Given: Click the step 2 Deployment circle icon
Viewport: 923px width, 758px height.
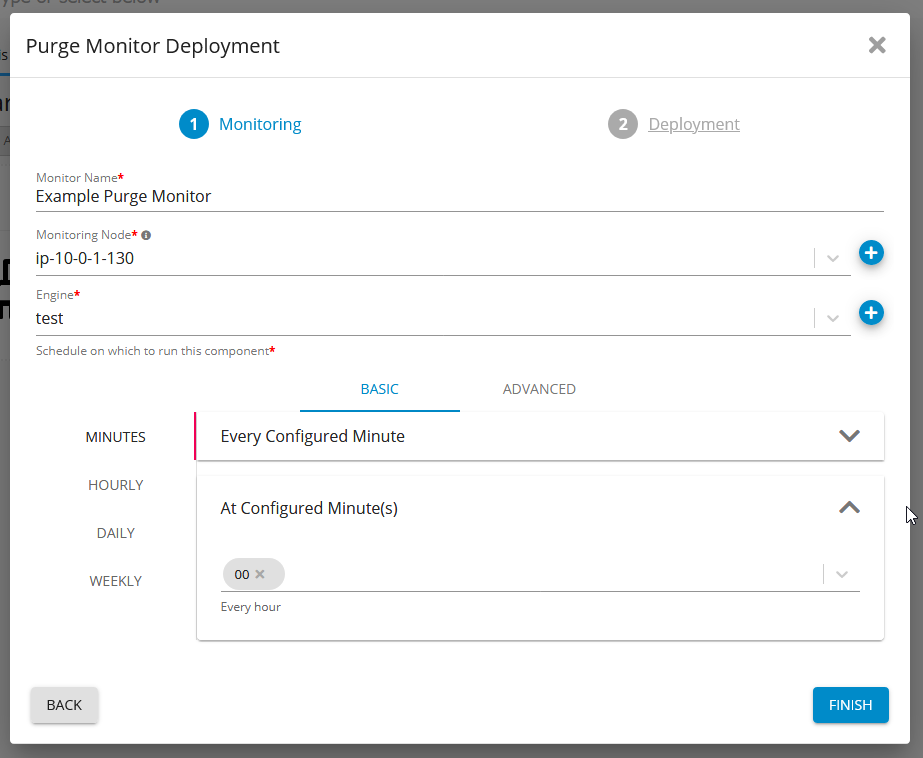Looking at the screenshot, I should click(622, 124).
